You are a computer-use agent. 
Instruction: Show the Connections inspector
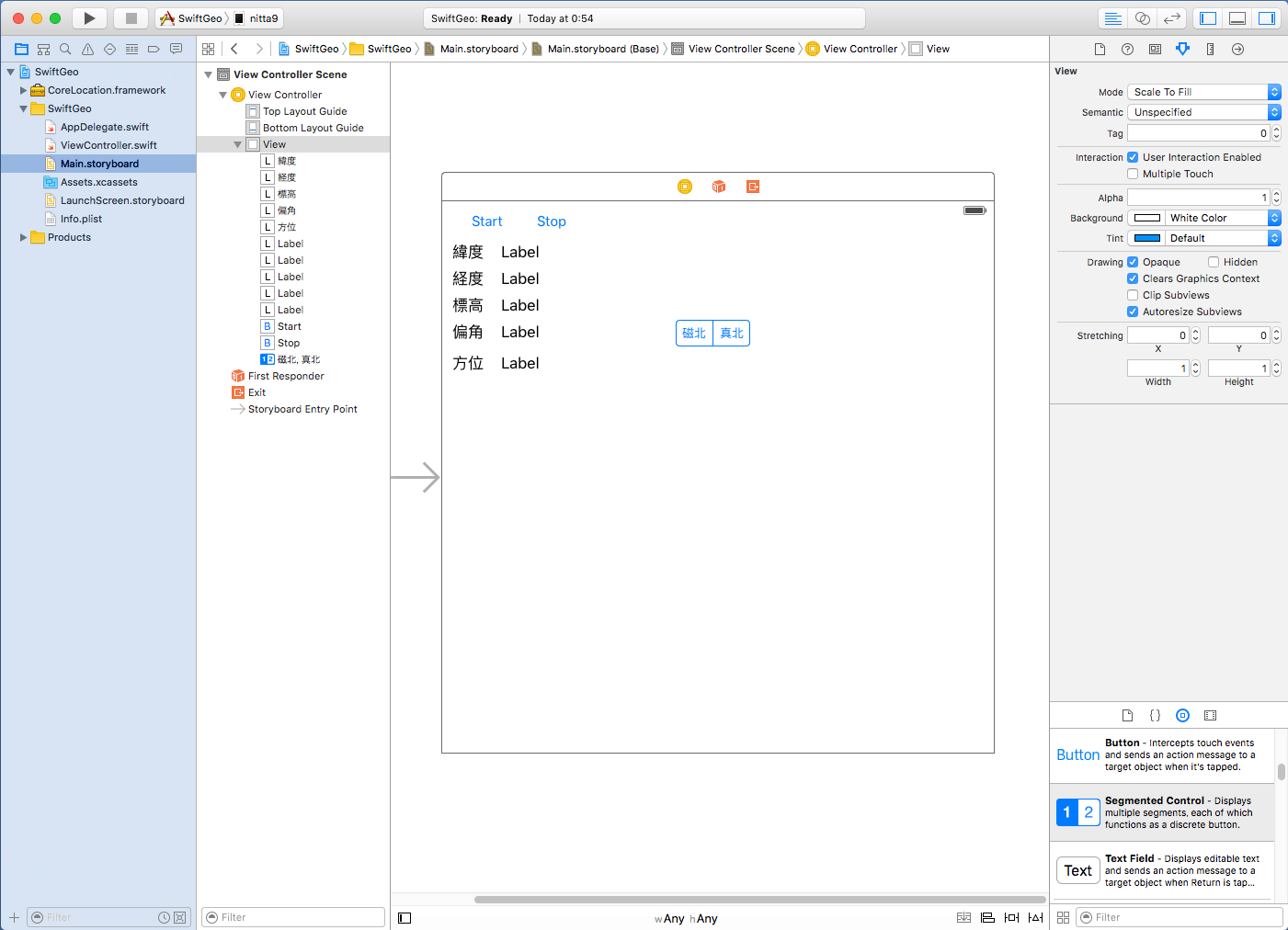pyautogui.click(x=1237, y=49)
